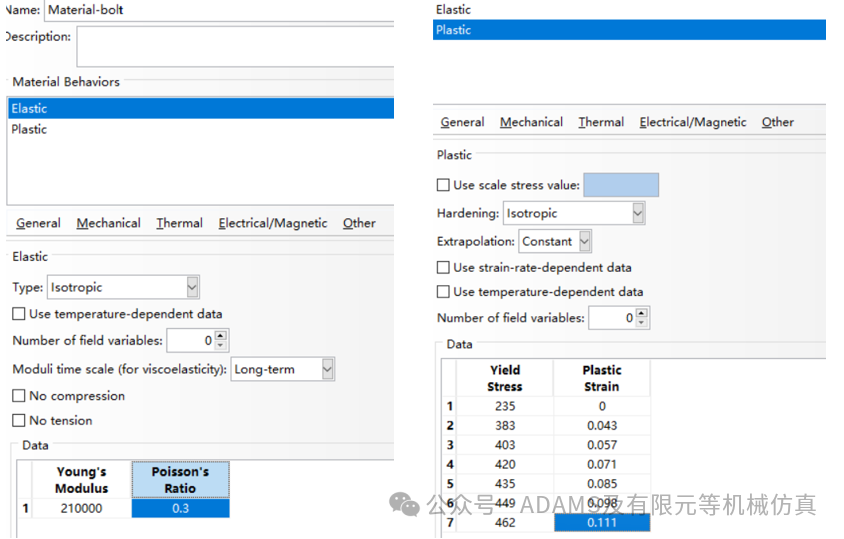Increase Plastic number of field variables
The height and width of the screenshot is (539, 844).
[642, 313]
